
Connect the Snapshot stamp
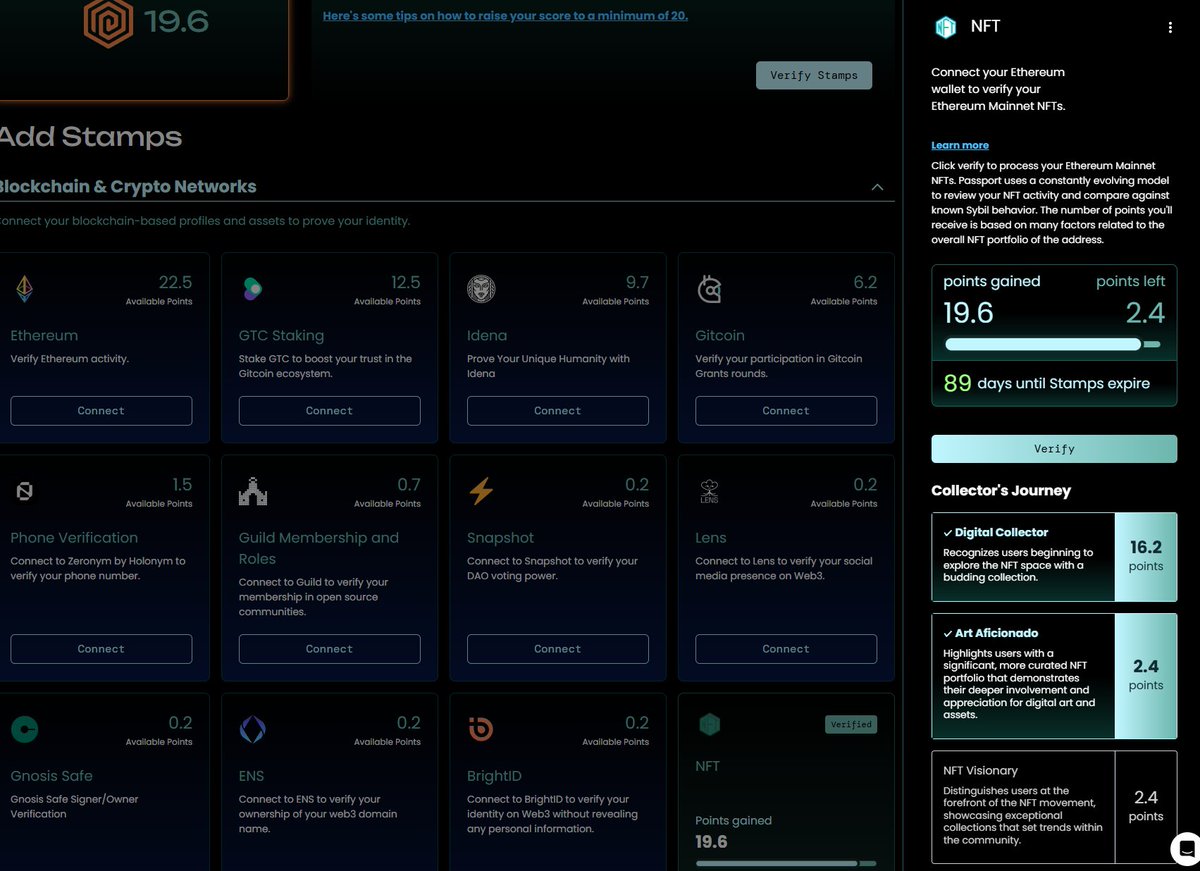558,649
